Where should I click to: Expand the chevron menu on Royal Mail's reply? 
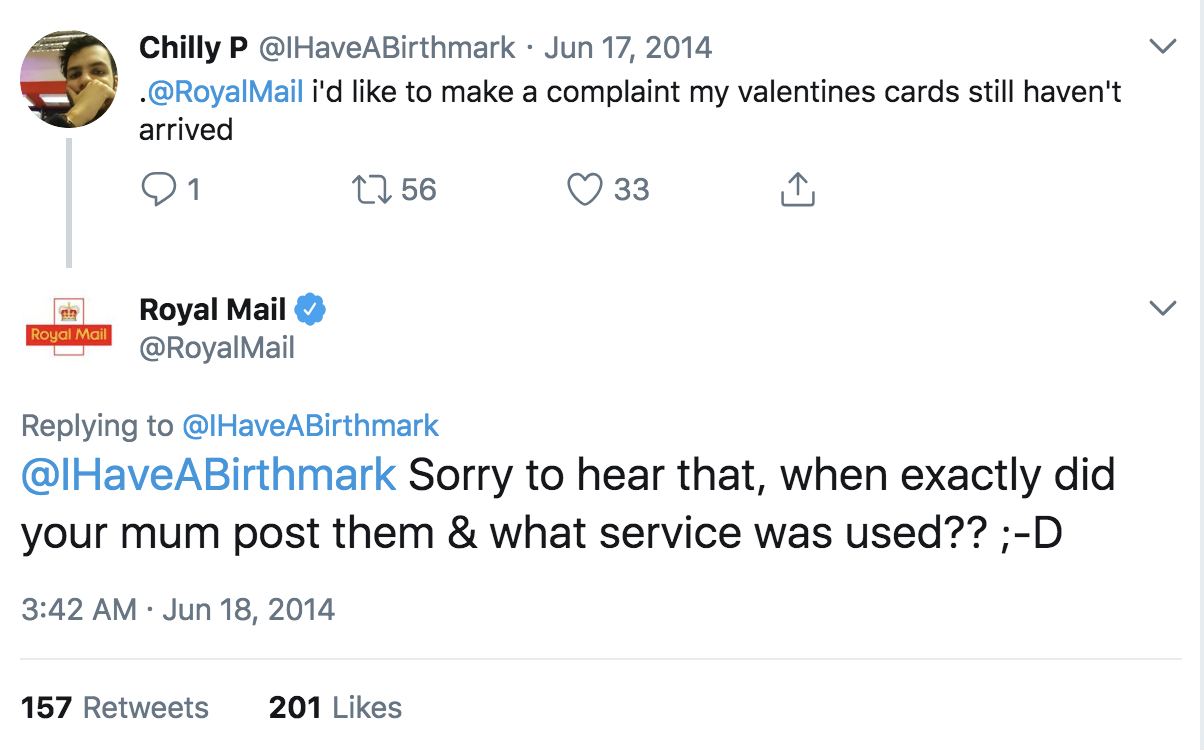click(x=1162, y=308)
